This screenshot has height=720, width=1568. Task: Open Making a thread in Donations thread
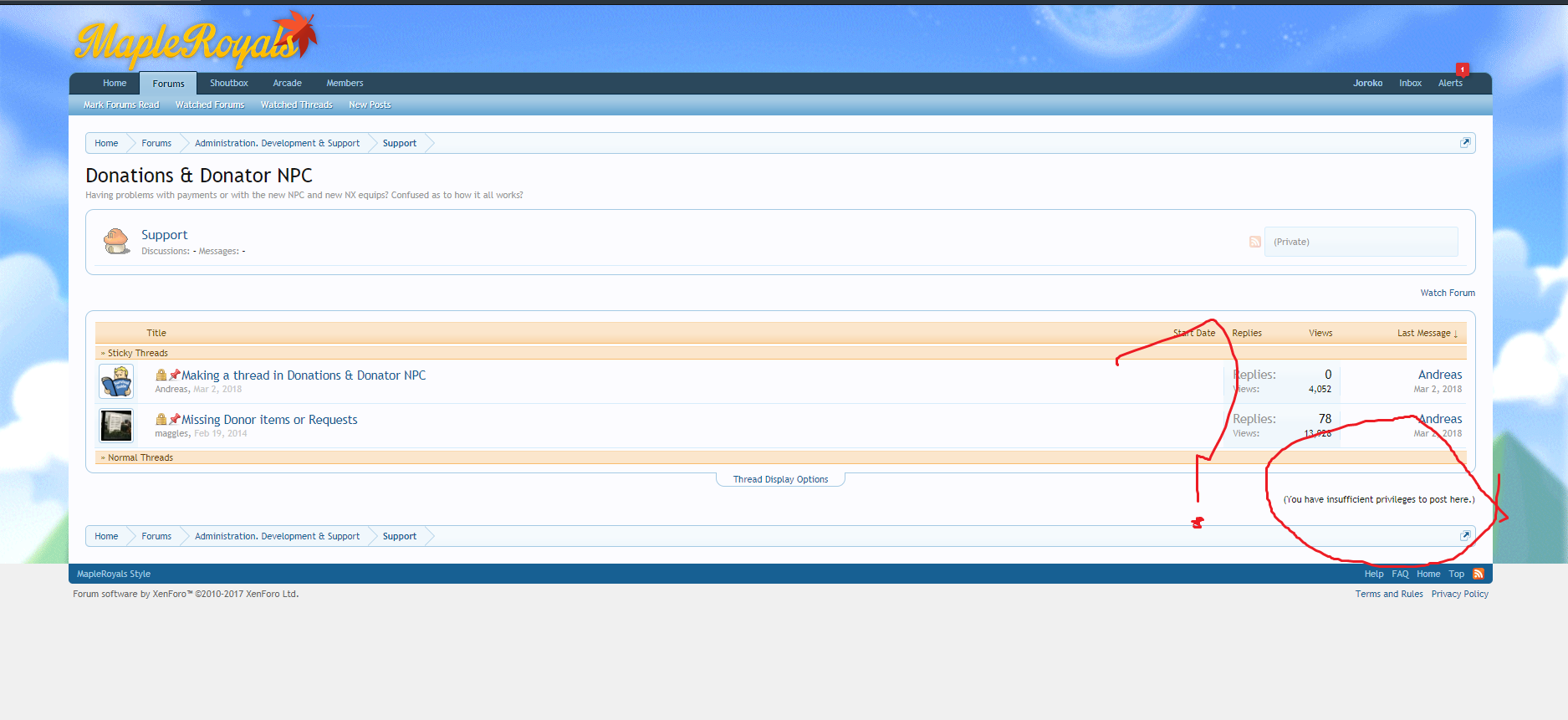coord(303,375)
